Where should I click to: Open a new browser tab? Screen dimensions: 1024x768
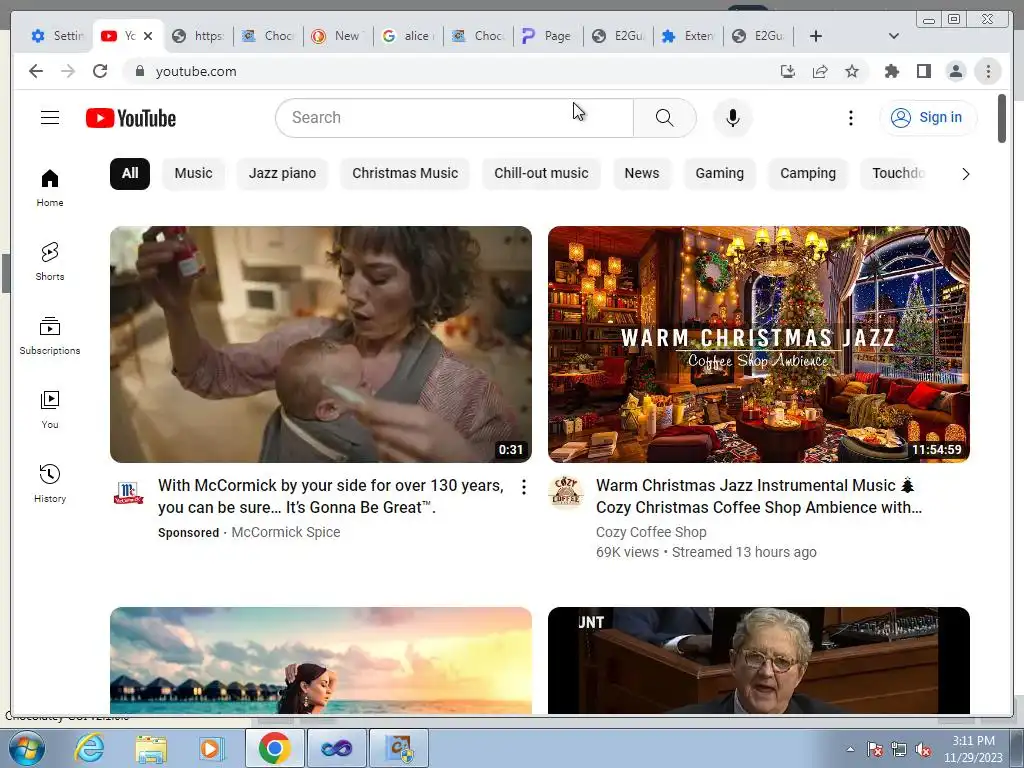point(816,36)
